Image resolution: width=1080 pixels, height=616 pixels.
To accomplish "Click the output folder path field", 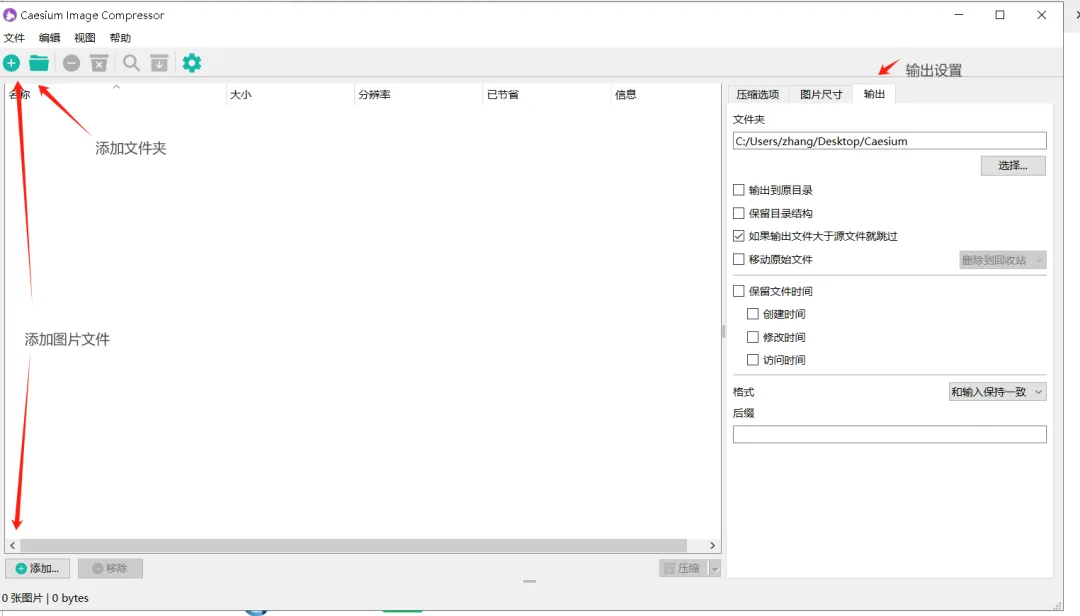I will point(889,141).
